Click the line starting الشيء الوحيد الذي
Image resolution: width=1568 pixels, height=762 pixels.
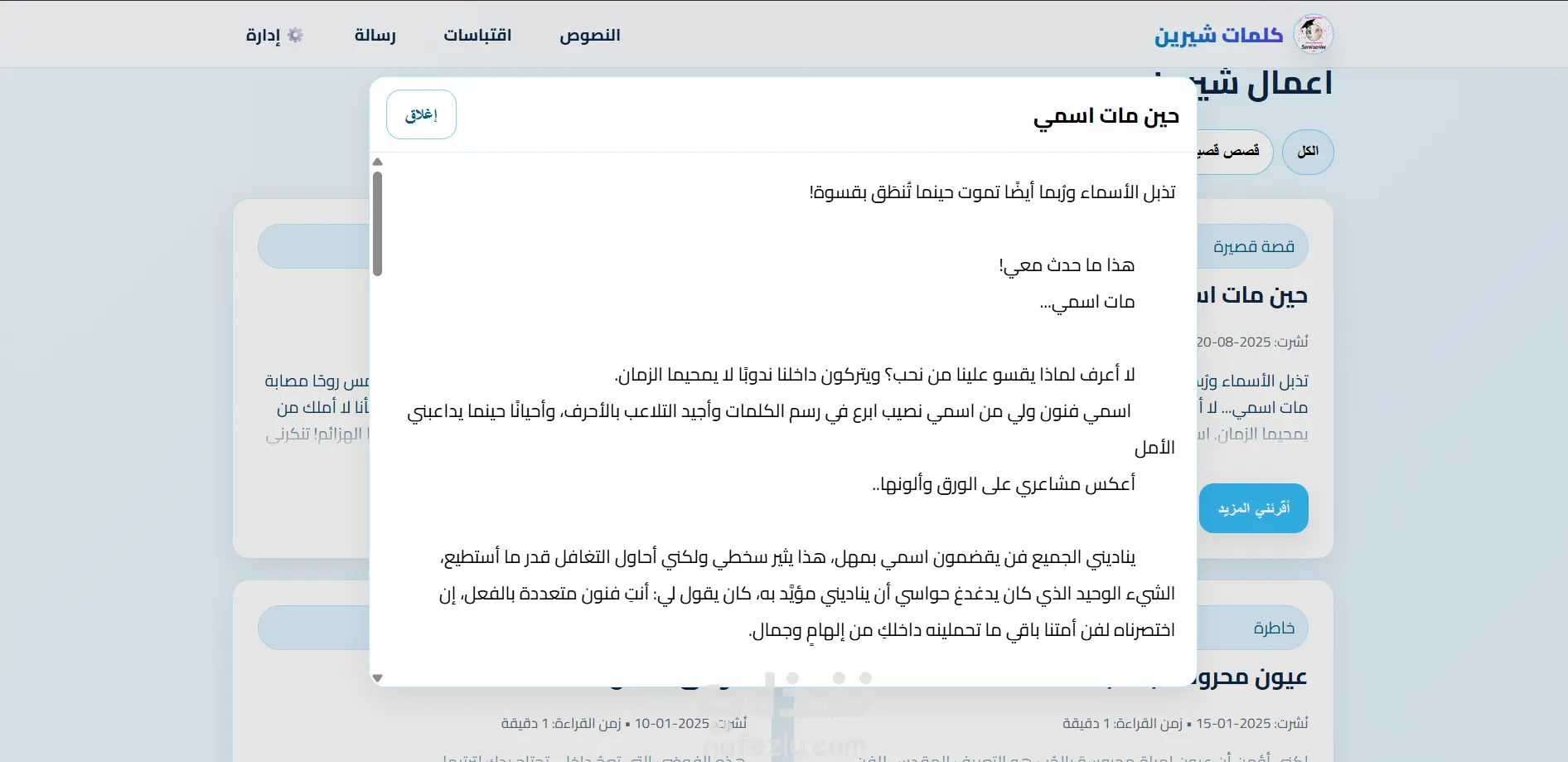(x=807, y=594)
